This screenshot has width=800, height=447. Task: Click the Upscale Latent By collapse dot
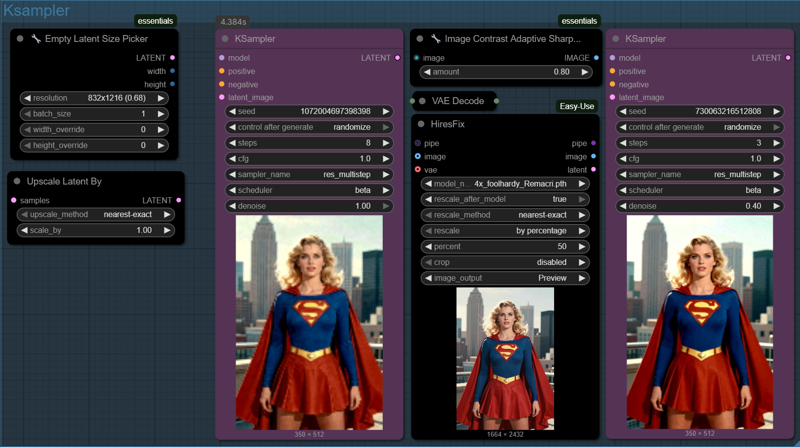click(x=18, y=182)
